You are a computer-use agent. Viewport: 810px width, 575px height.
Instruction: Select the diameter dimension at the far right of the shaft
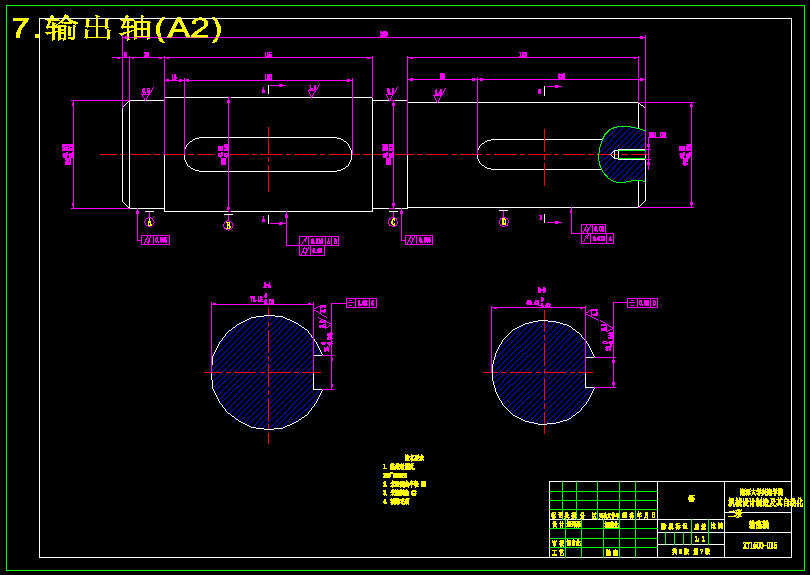(687, 154)
